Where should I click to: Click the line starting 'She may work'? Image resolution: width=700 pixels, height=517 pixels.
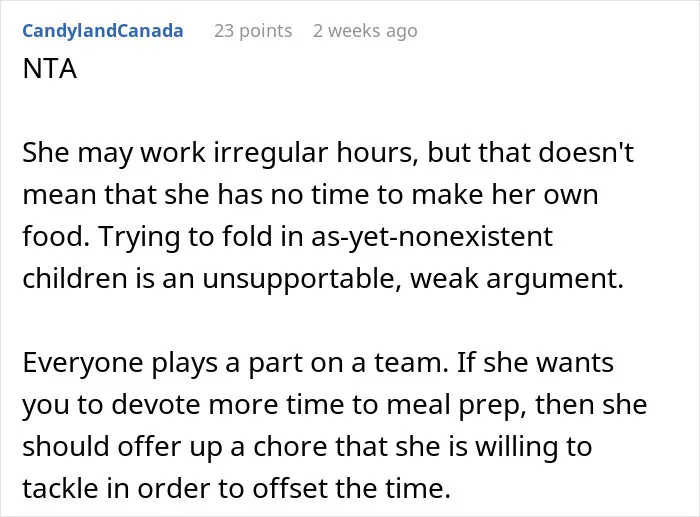328,153
